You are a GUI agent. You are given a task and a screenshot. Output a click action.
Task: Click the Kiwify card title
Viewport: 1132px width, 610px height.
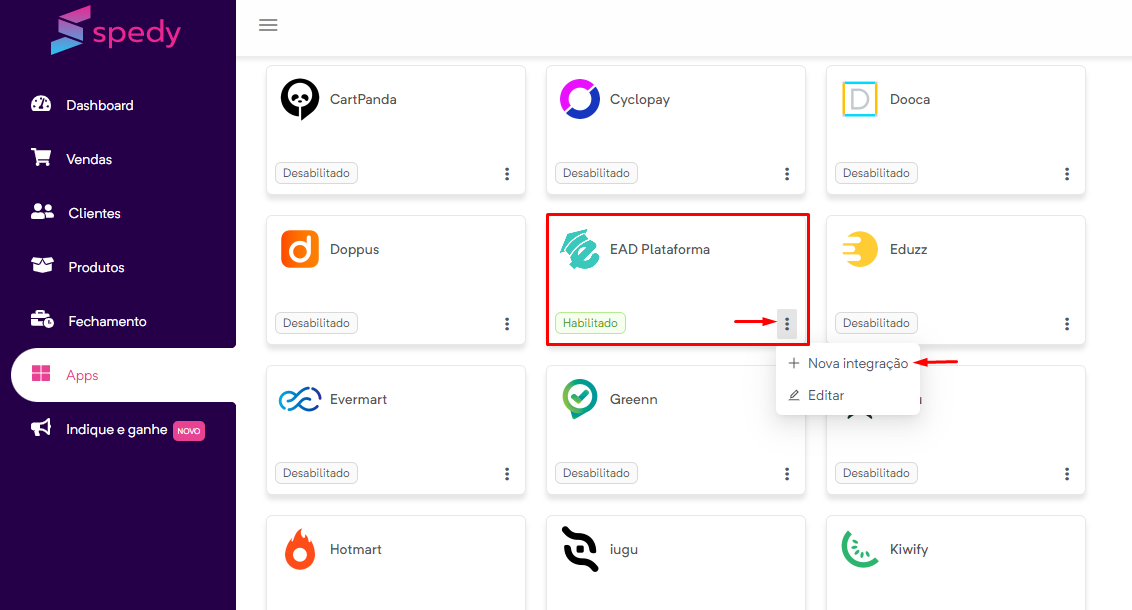(x=909, y=549)
